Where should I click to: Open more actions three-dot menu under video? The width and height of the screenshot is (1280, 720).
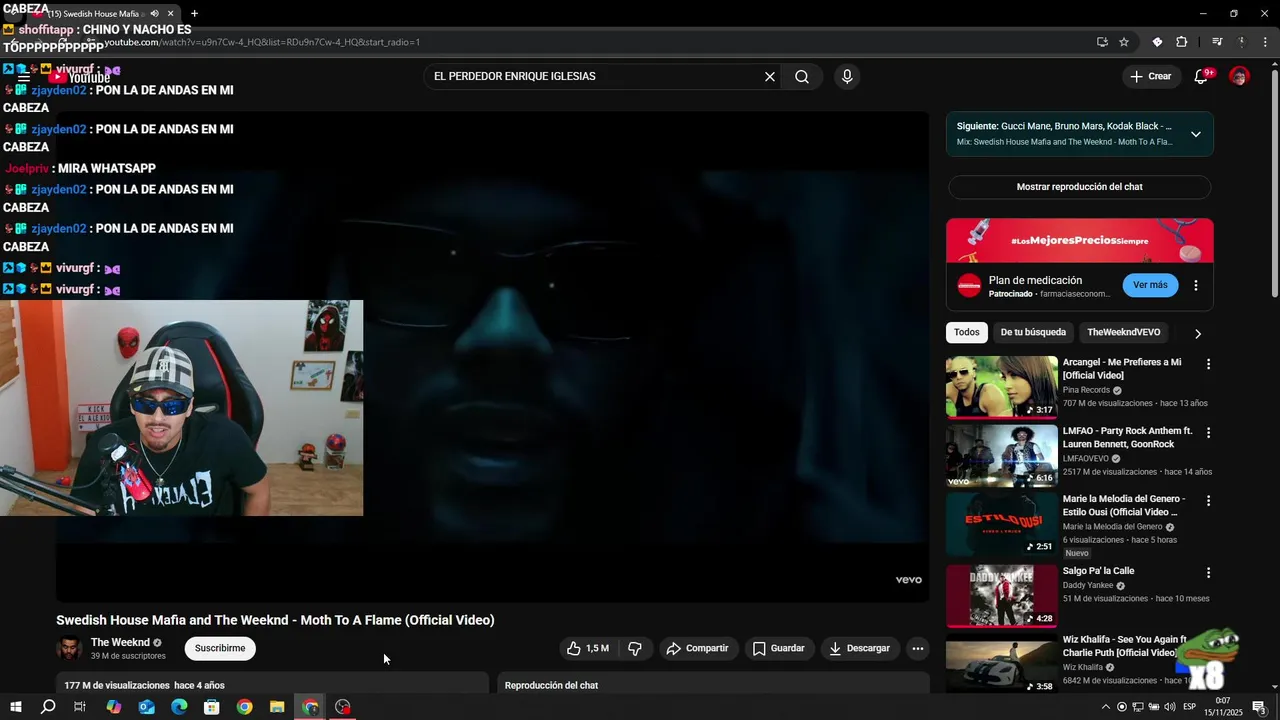click(x=917, y=649)
